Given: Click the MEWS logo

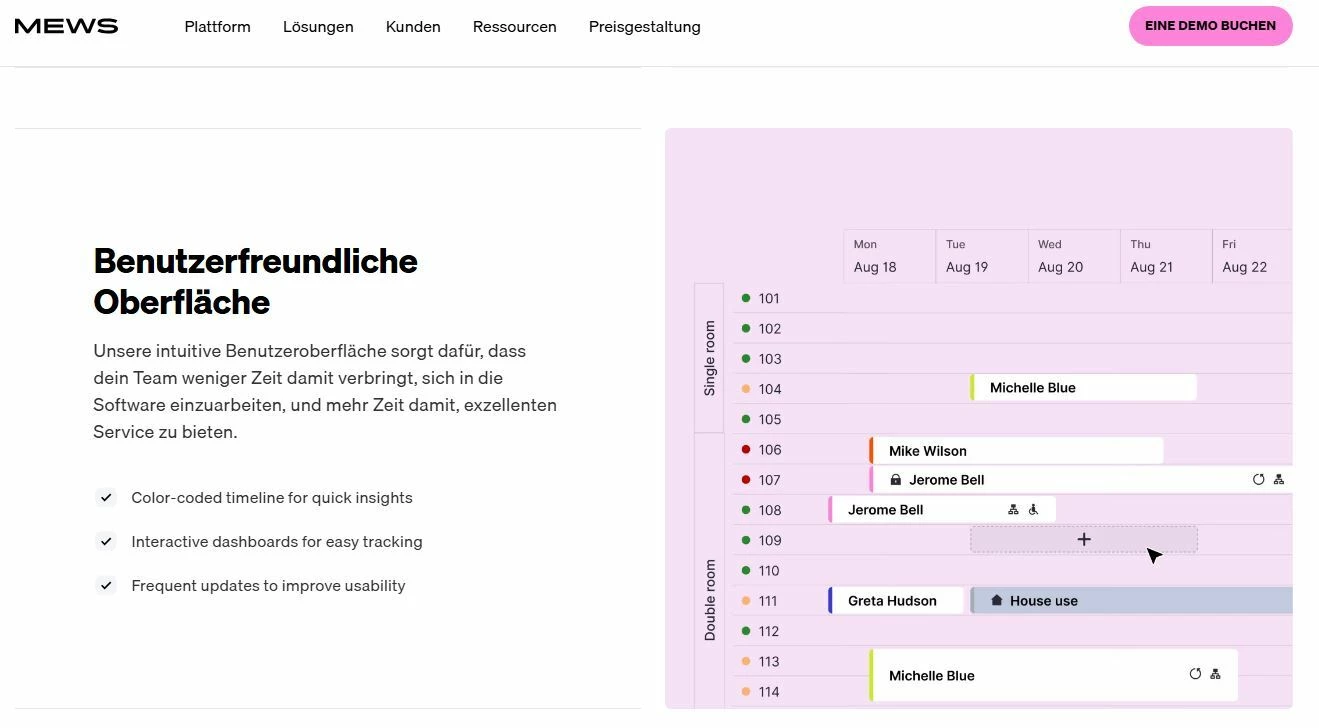Looking at the screenshot, I should [x=66, y=27].
